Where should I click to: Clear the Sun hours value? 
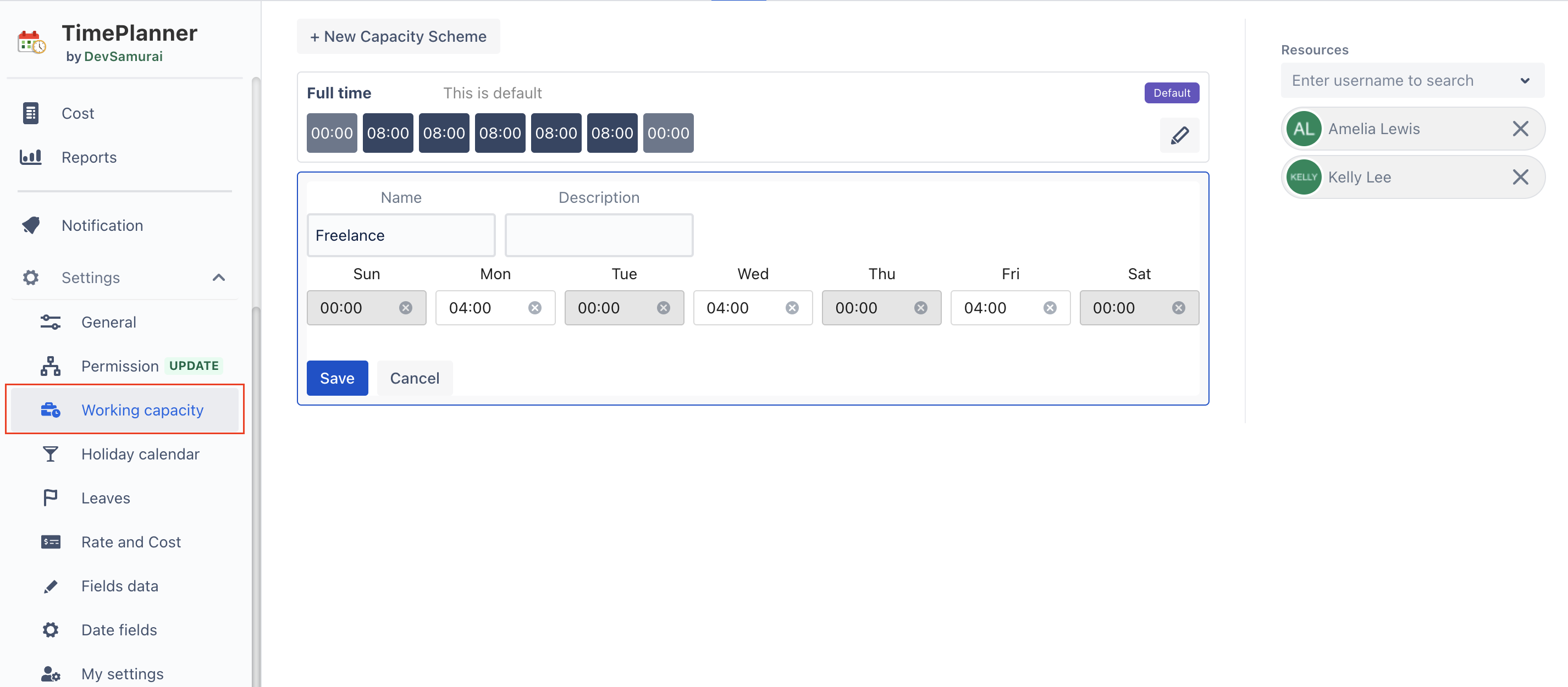pyautogui.click(x=405, y=308)
